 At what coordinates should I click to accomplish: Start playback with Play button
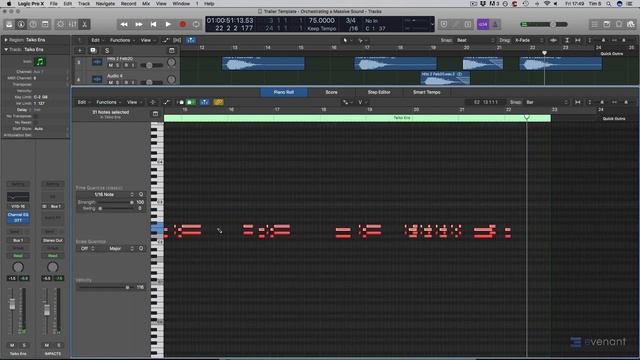(168, 24)
